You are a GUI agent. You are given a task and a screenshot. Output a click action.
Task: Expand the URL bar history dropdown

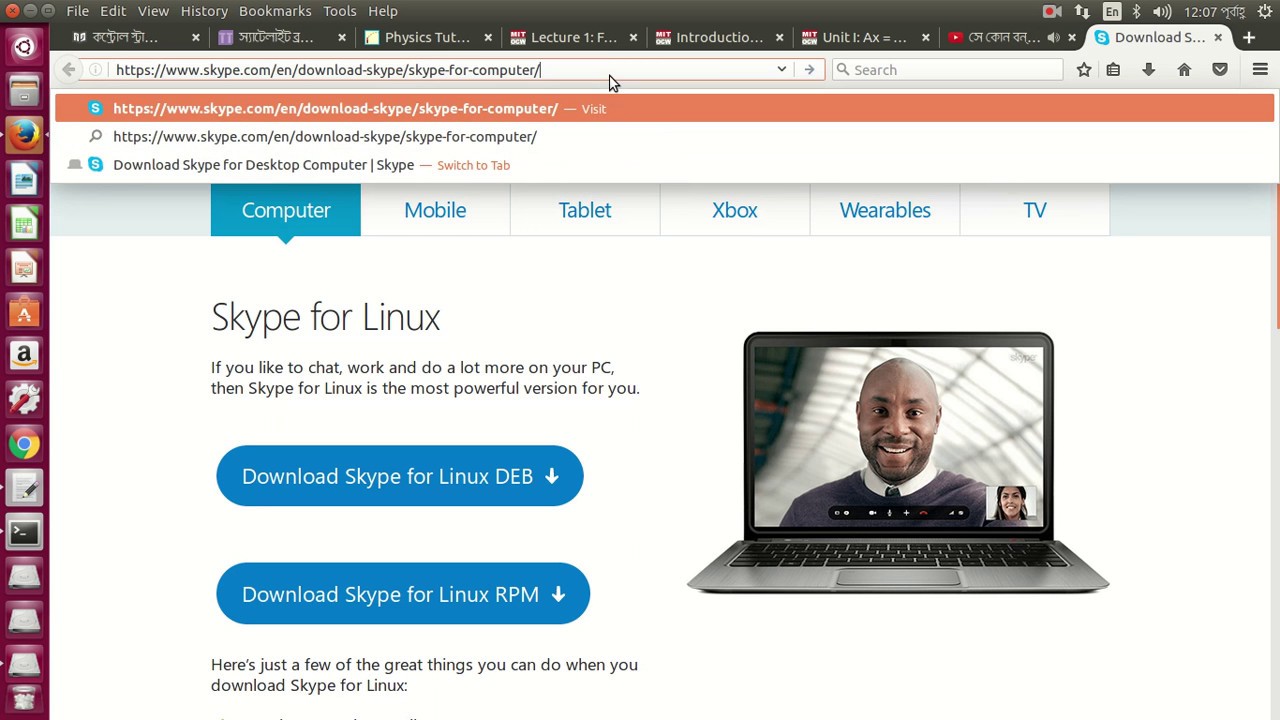[781, 70]
